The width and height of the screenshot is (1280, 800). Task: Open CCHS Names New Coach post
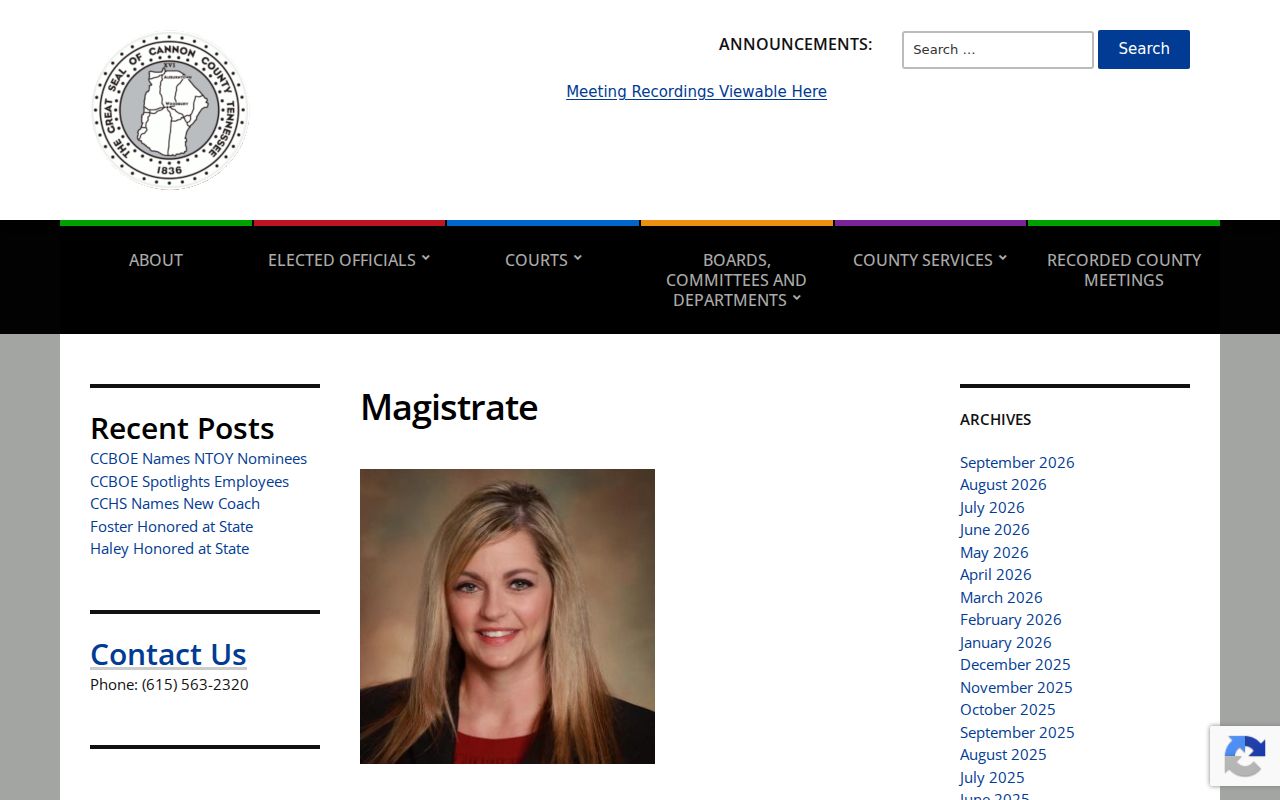click(175, 504)
